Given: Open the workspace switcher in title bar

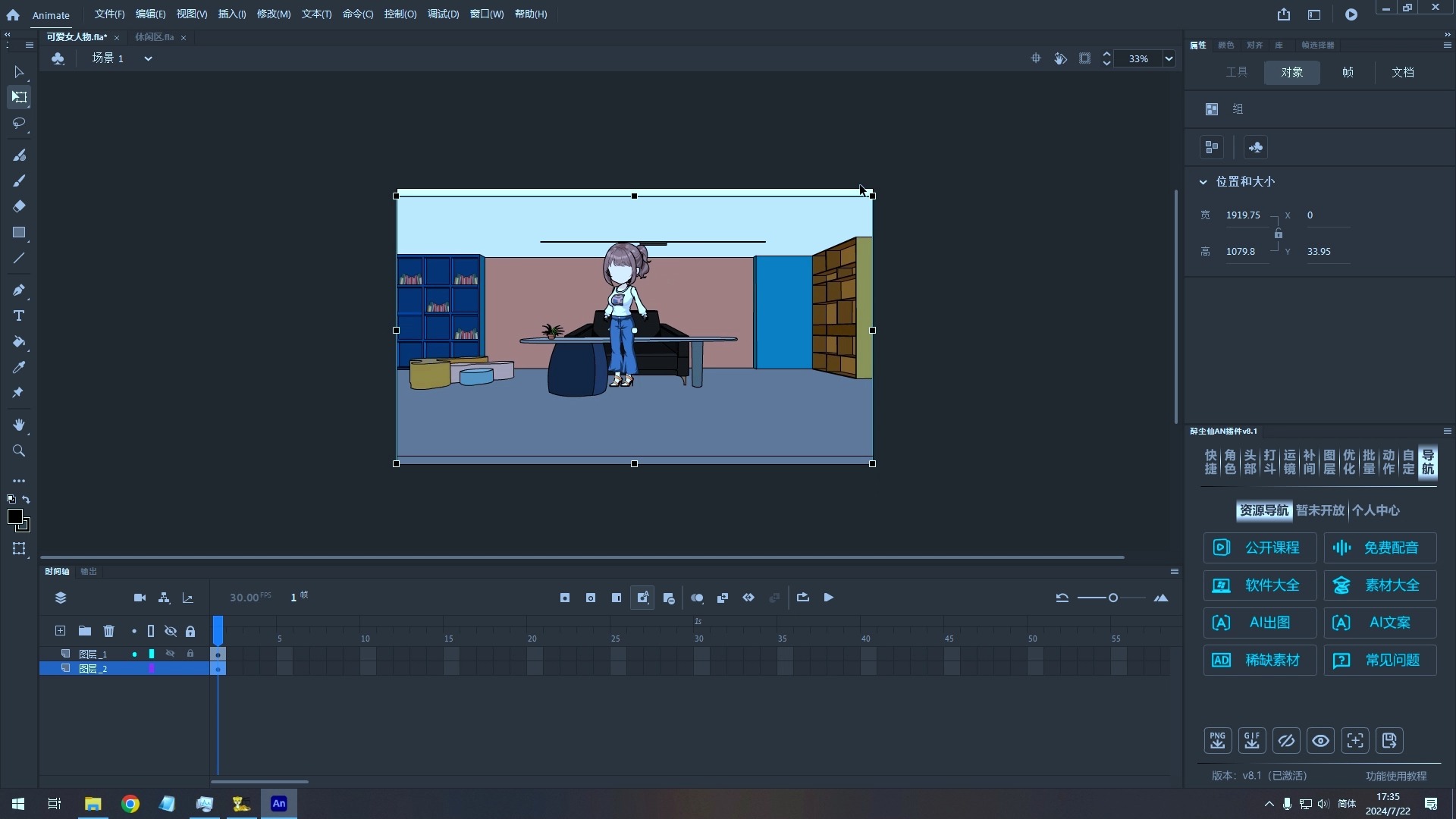Looking at the screenshot, I should [1314, 14].
